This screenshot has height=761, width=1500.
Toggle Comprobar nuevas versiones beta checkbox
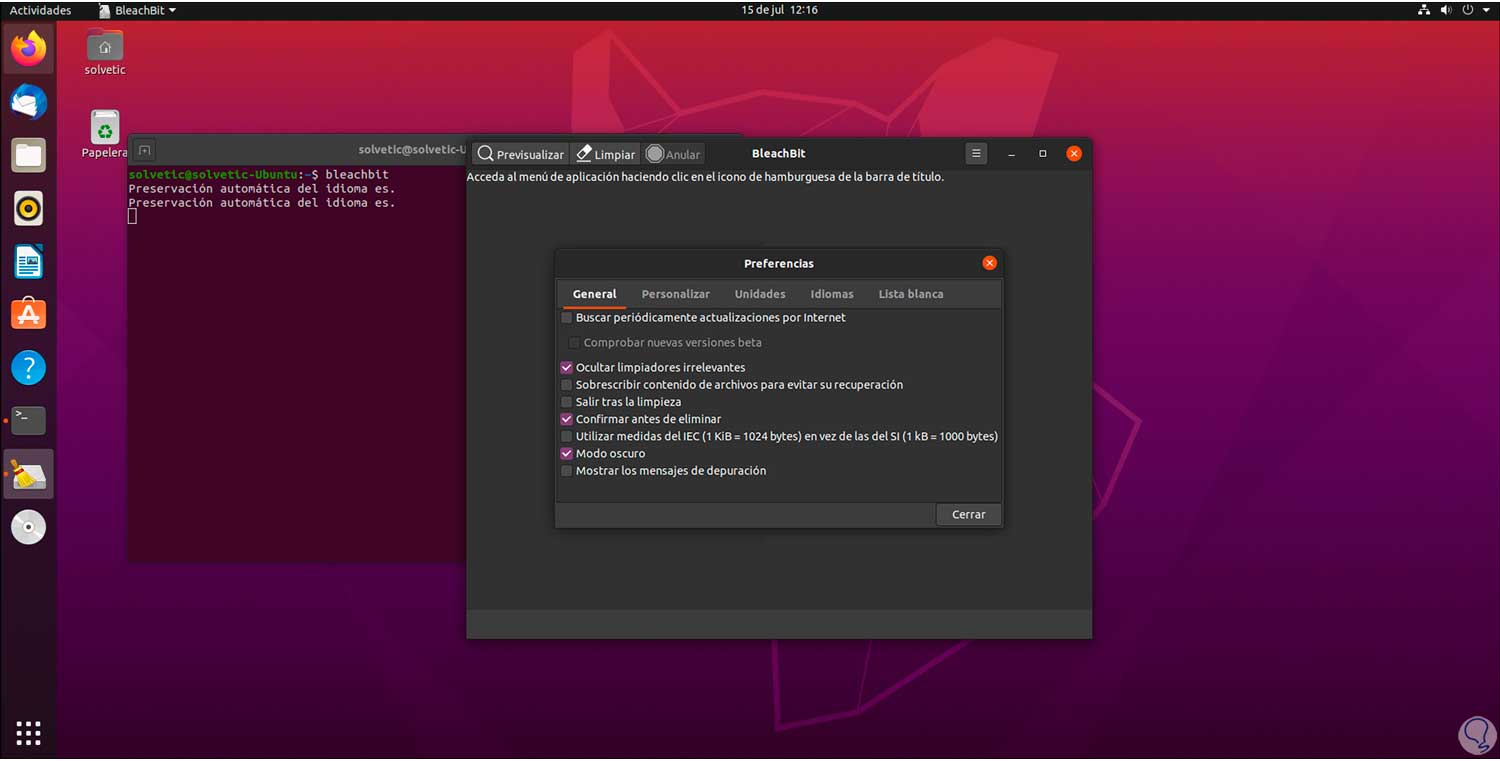click(x=575, y=343)
